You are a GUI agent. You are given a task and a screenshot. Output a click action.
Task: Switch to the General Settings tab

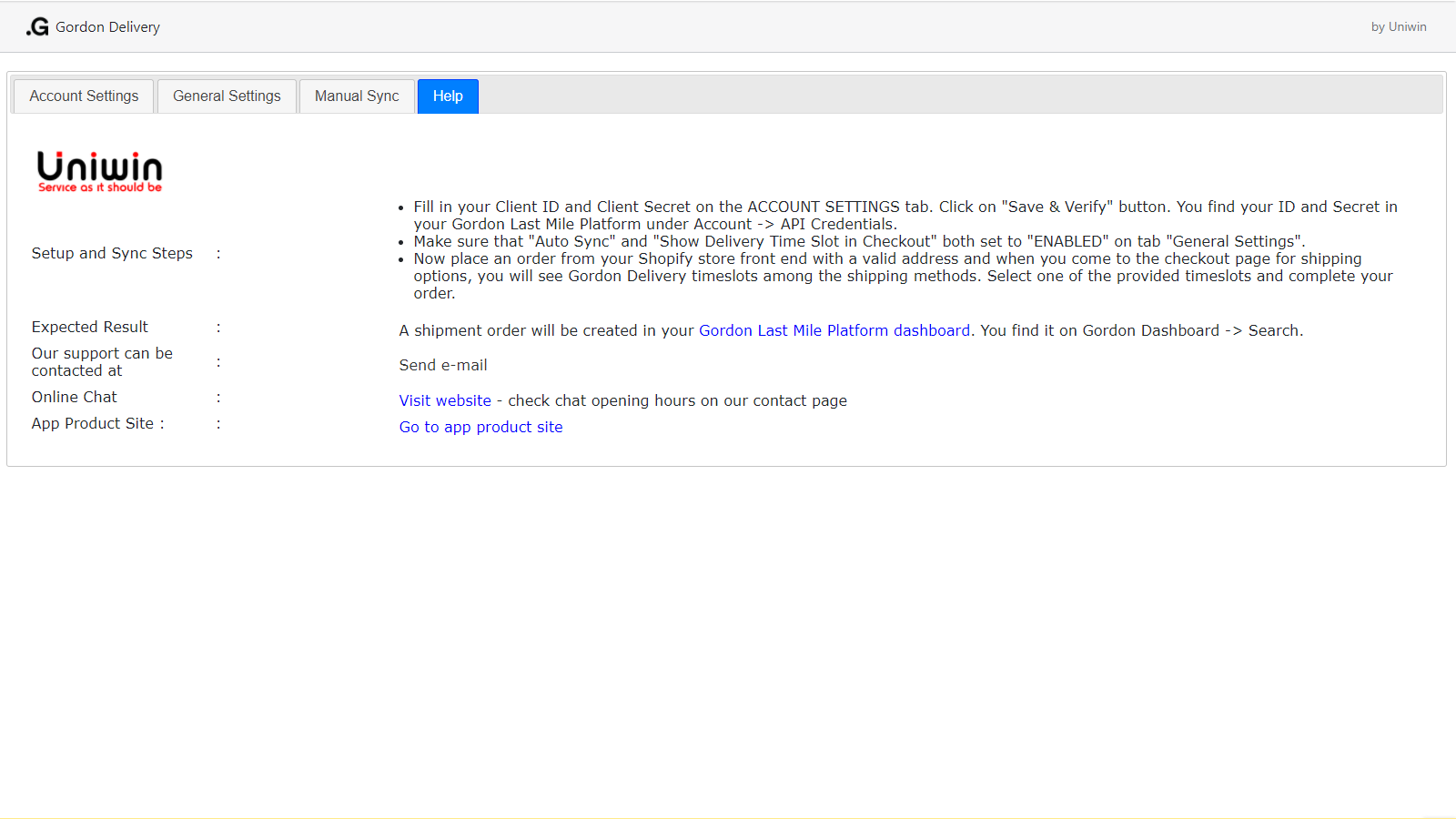tap(227, 96)
